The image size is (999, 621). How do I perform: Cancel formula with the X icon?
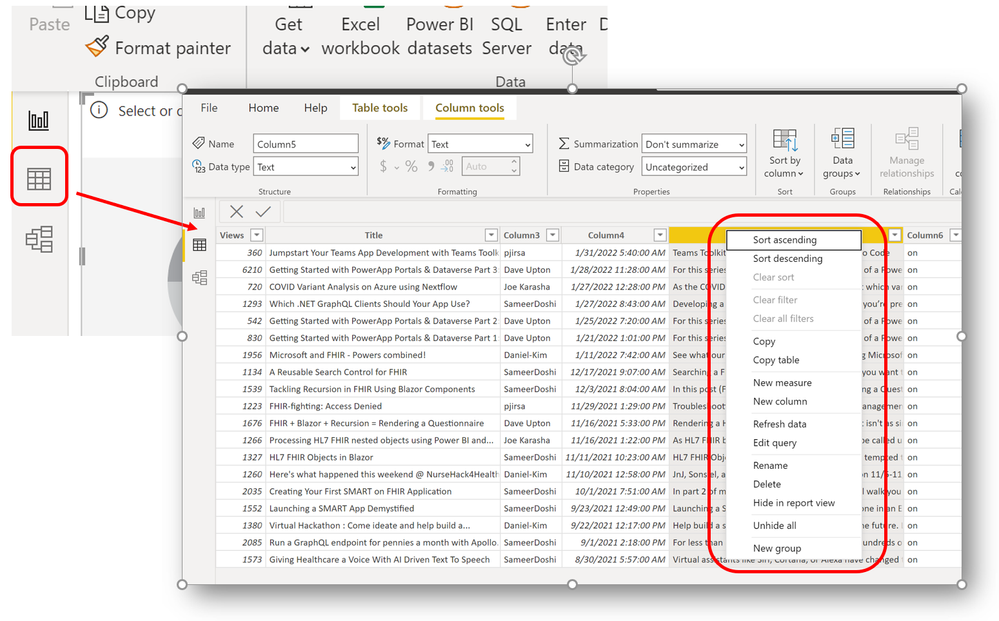coord(236,211)
